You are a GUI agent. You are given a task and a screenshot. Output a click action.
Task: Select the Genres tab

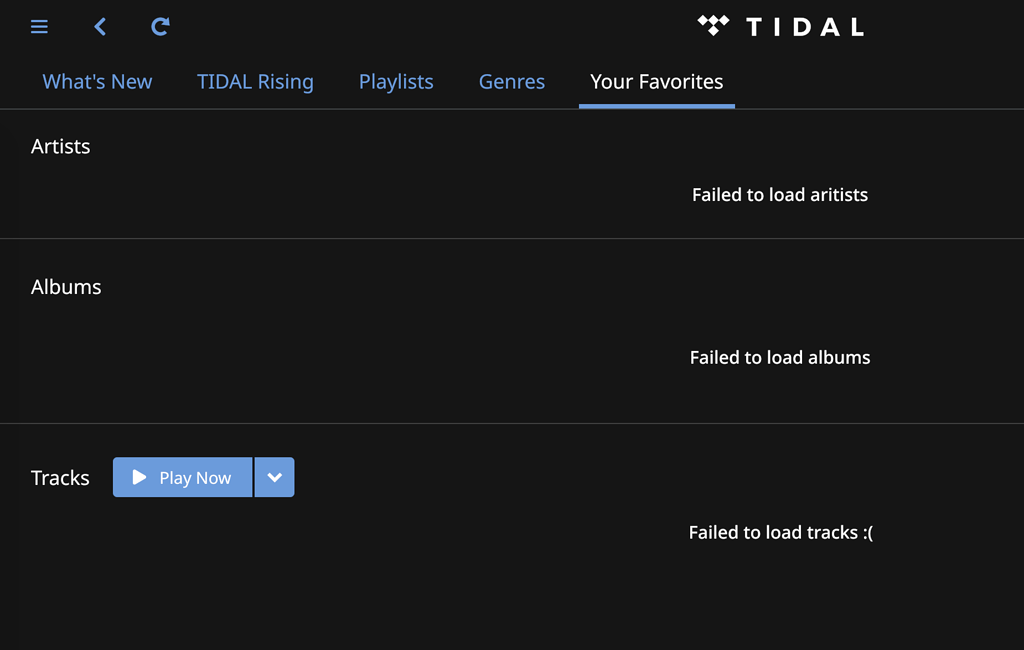[511, 81]
